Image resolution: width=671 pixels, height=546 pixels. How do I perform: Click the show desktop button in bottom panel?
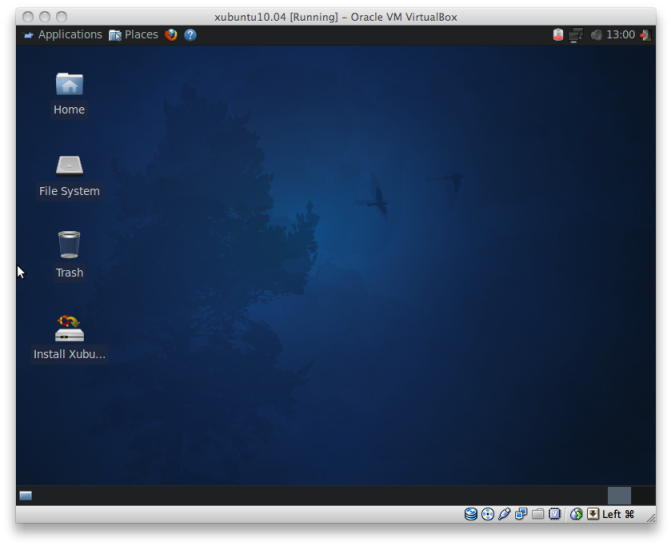(26, 496)
